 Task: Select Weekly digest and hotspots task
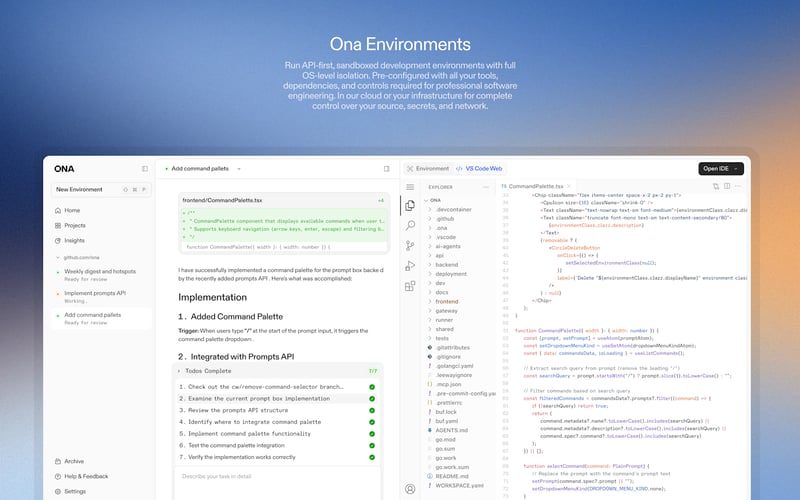(100, 275)
